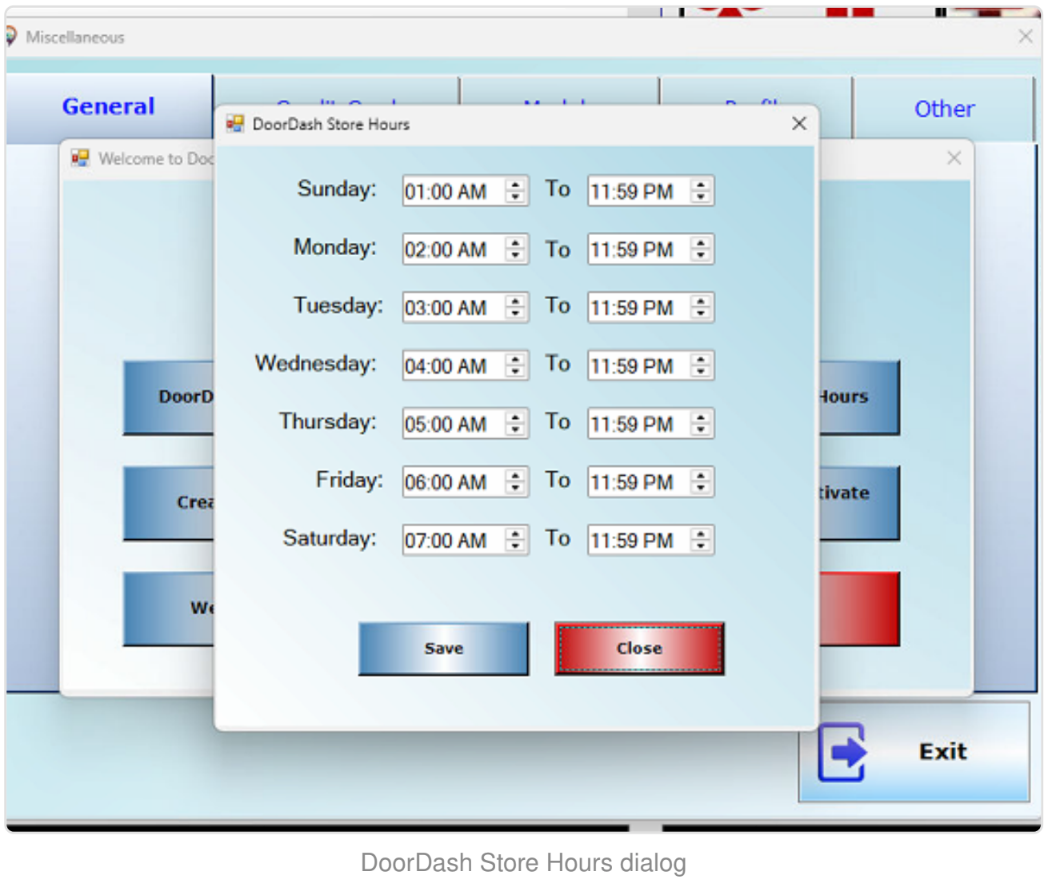
Task: Adjust the Tuesday opening time spinner
Action: [515, 307]
